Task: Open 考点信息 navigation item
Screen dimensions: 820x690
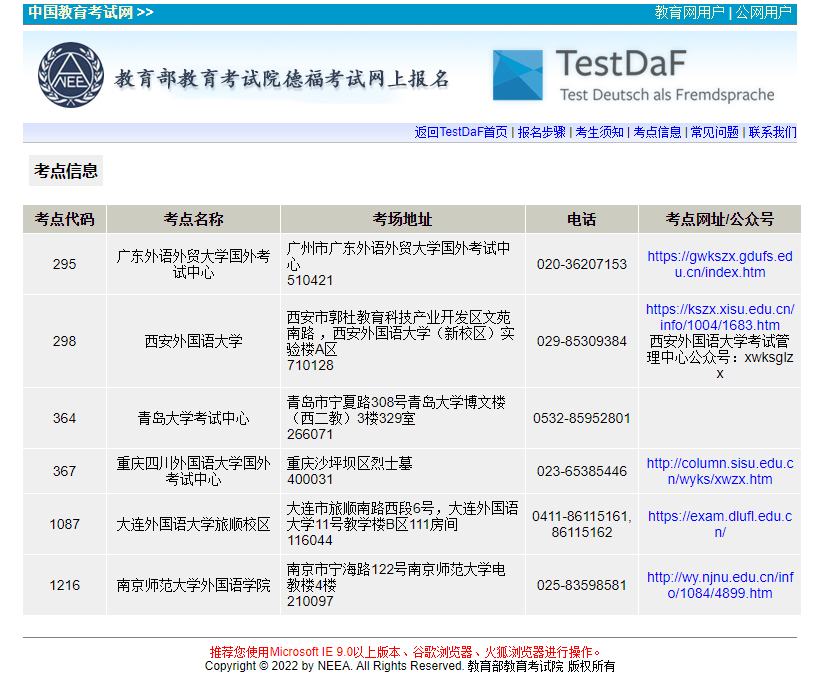Action: point(657,132)
